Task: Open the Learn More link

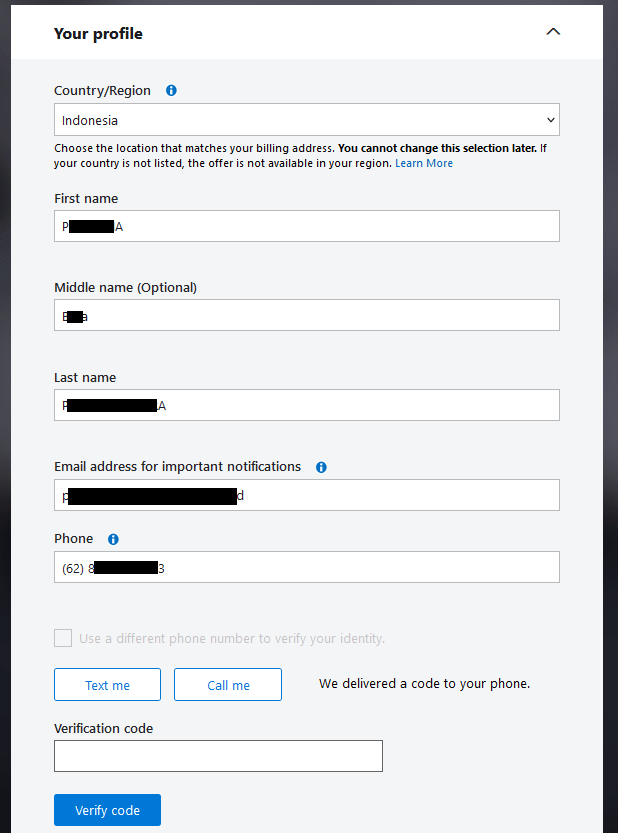Action: coord(424,163)
